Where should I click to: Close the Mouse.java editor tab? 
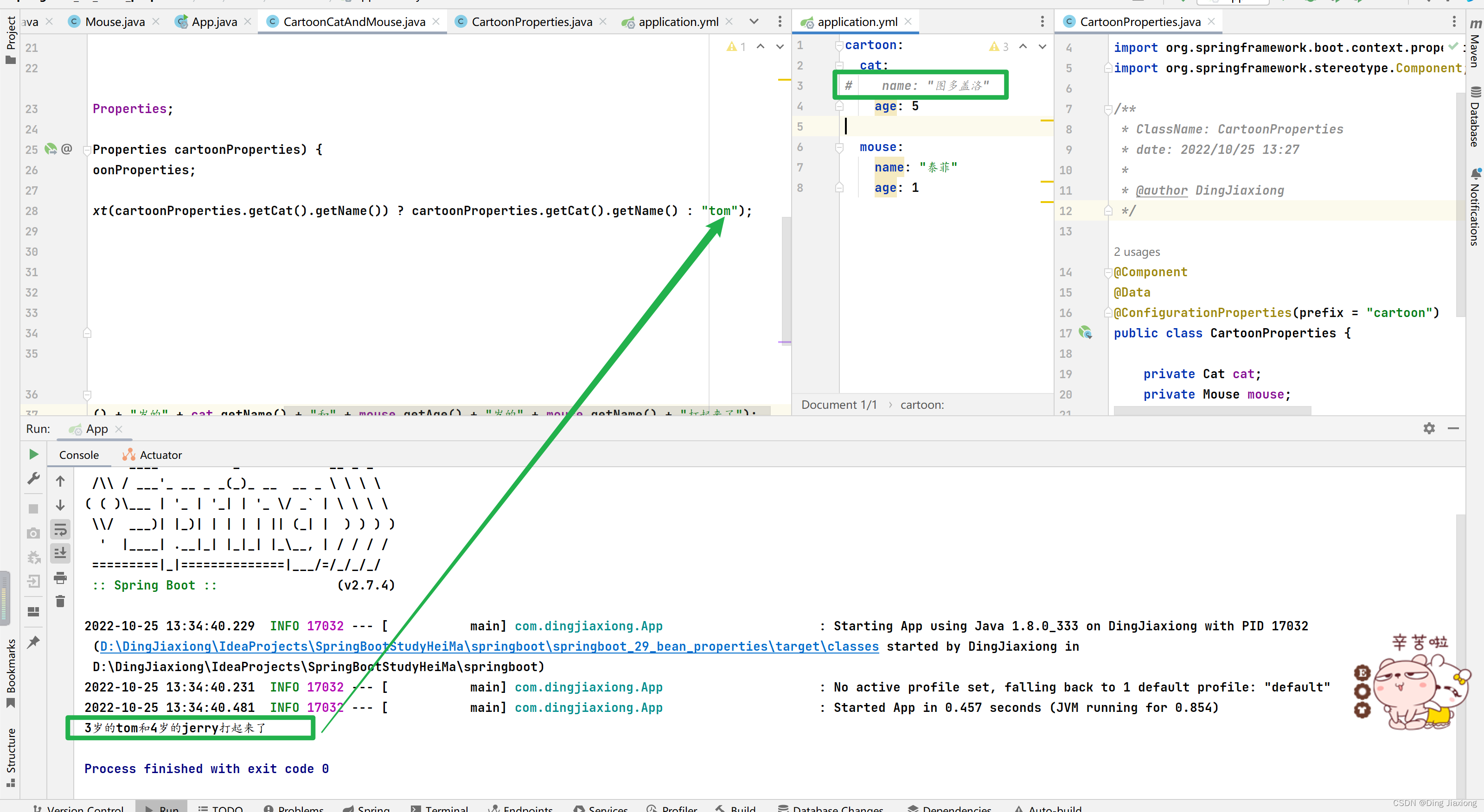click(155, 22)
